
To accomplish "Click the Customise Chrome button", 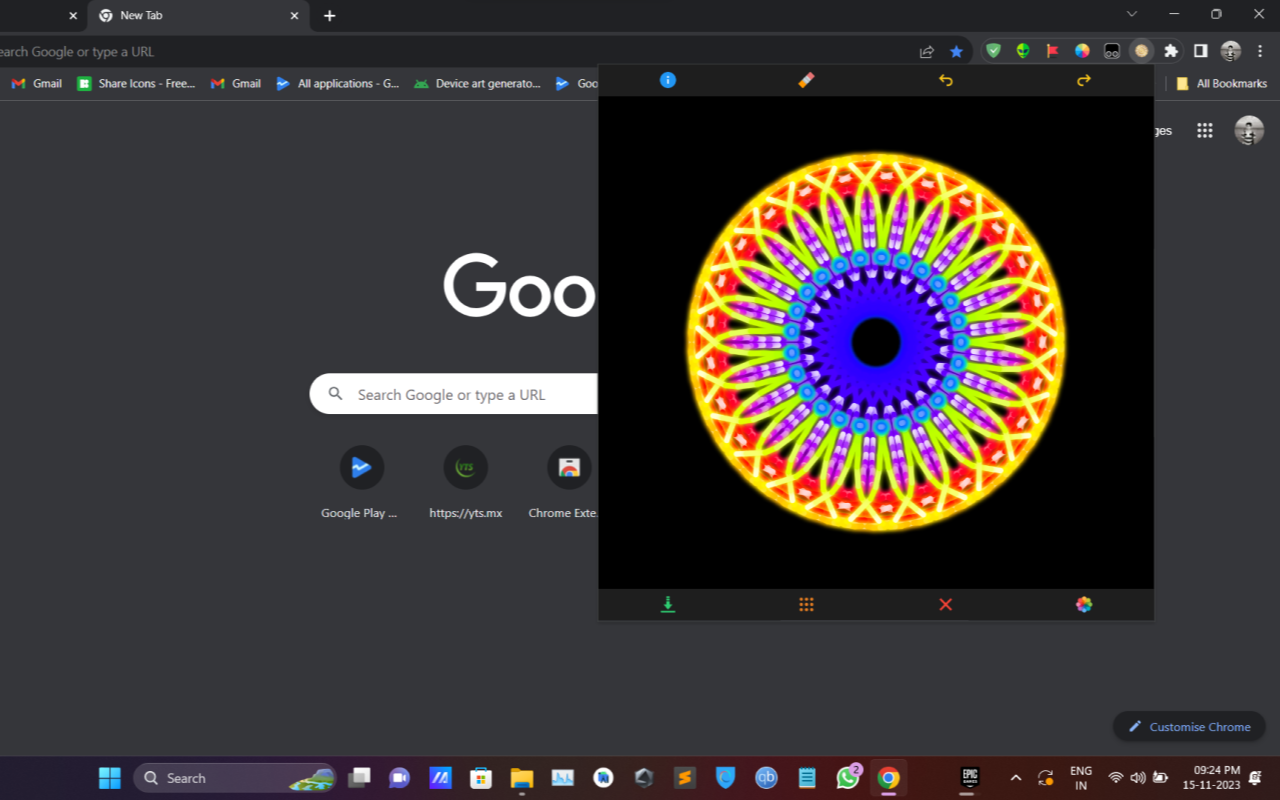I will [x=1189, y=727].
